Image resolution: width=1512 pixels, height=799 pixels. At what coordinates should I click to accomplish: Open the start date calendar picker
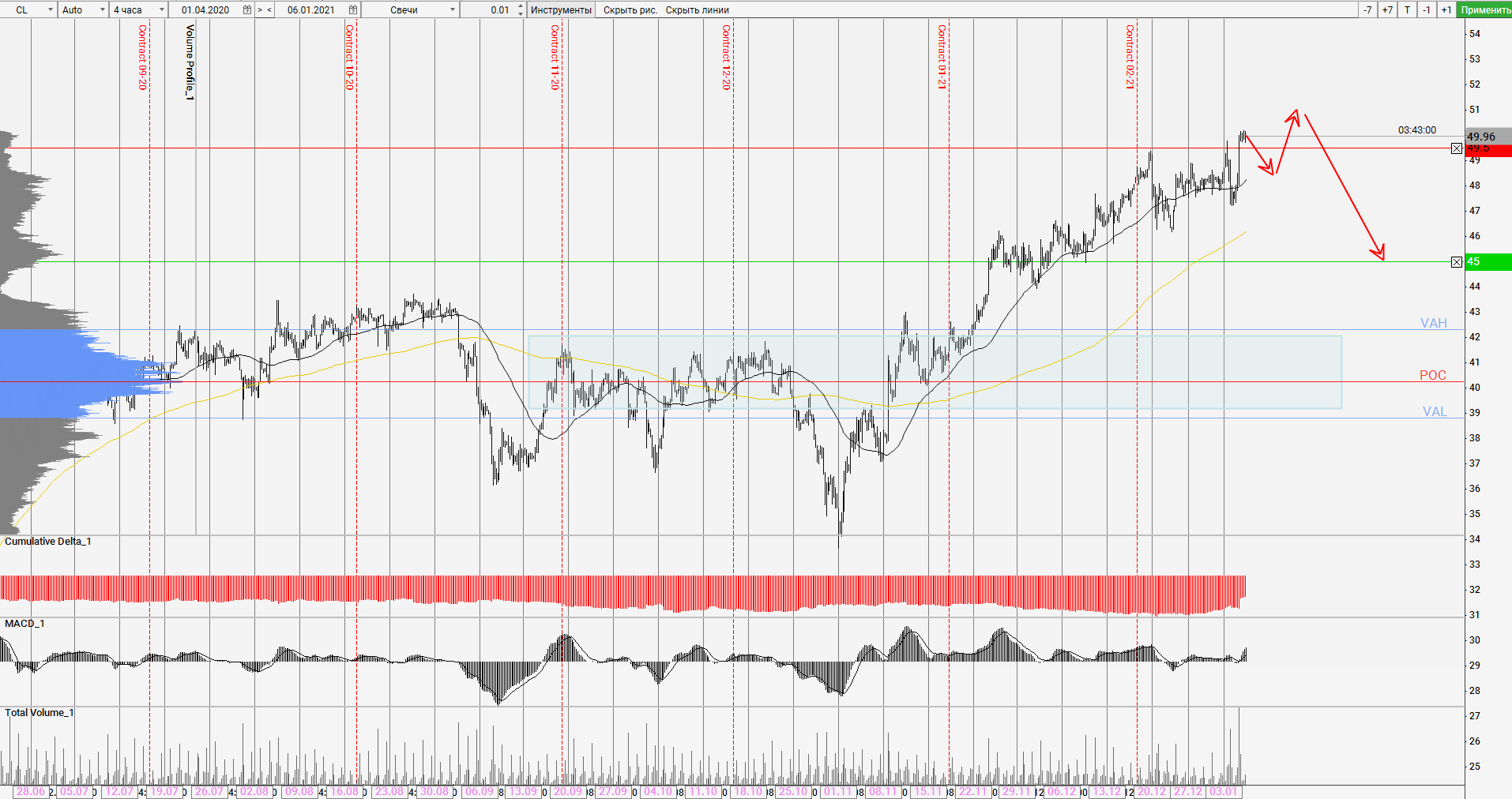coord(247,9)
